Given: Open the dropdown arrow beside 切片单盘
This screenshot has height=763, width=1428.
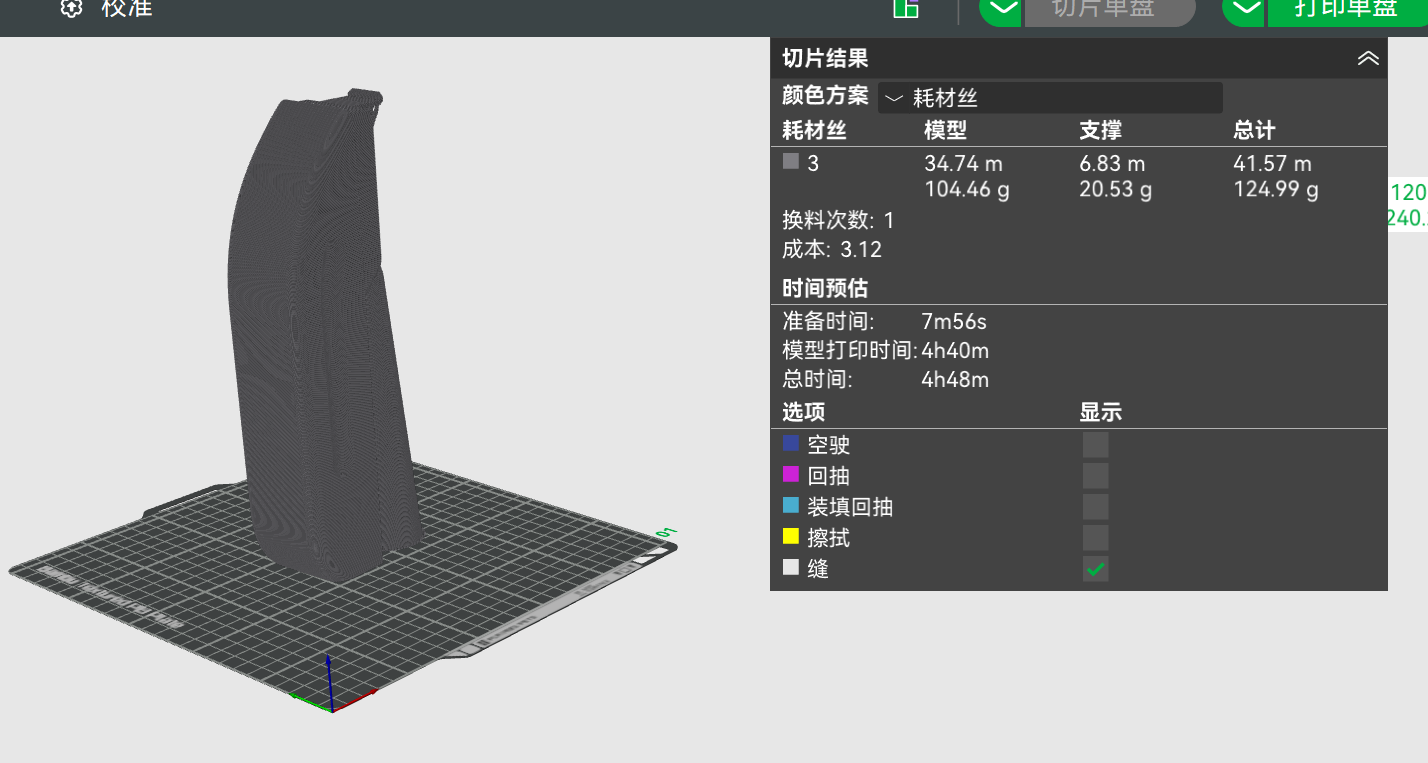Looking at the screenshot, I should click(x=1000, y=10).
